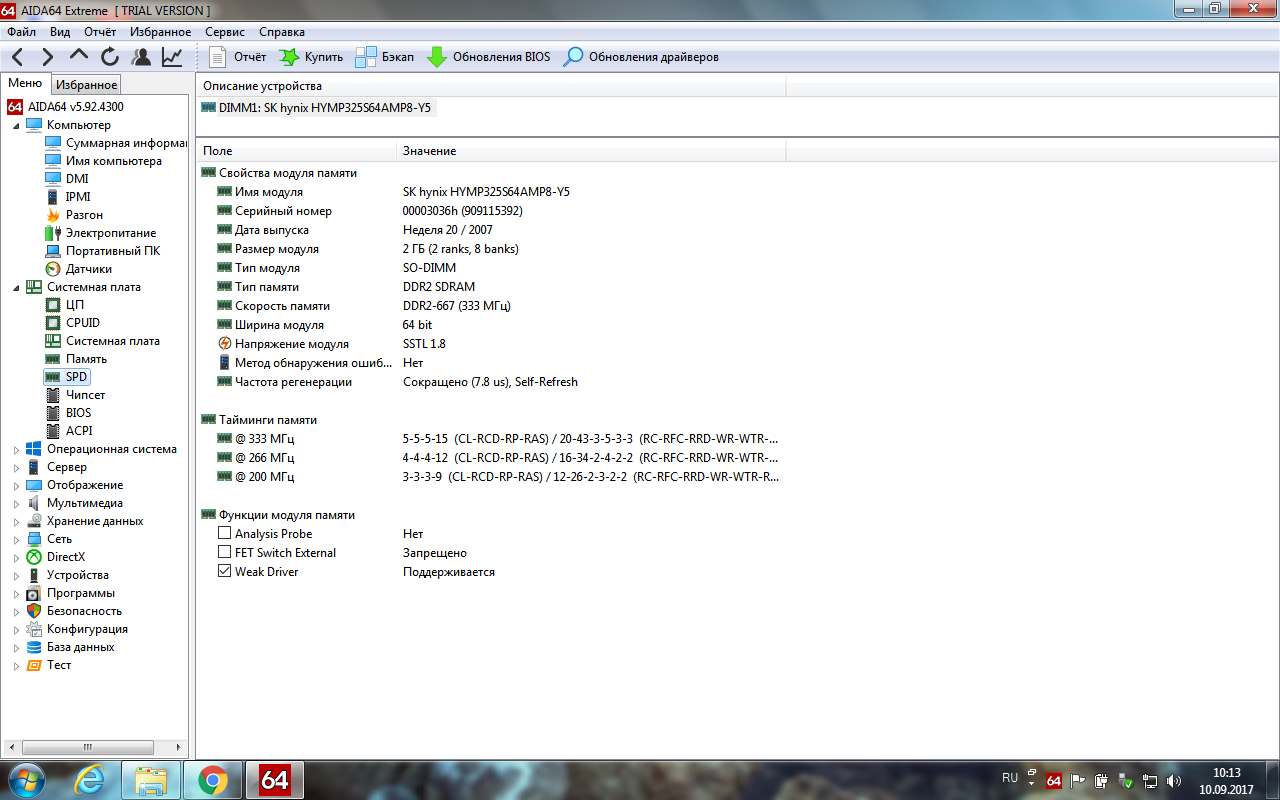Select the Безопасность tree item

[x=74, y=611]
